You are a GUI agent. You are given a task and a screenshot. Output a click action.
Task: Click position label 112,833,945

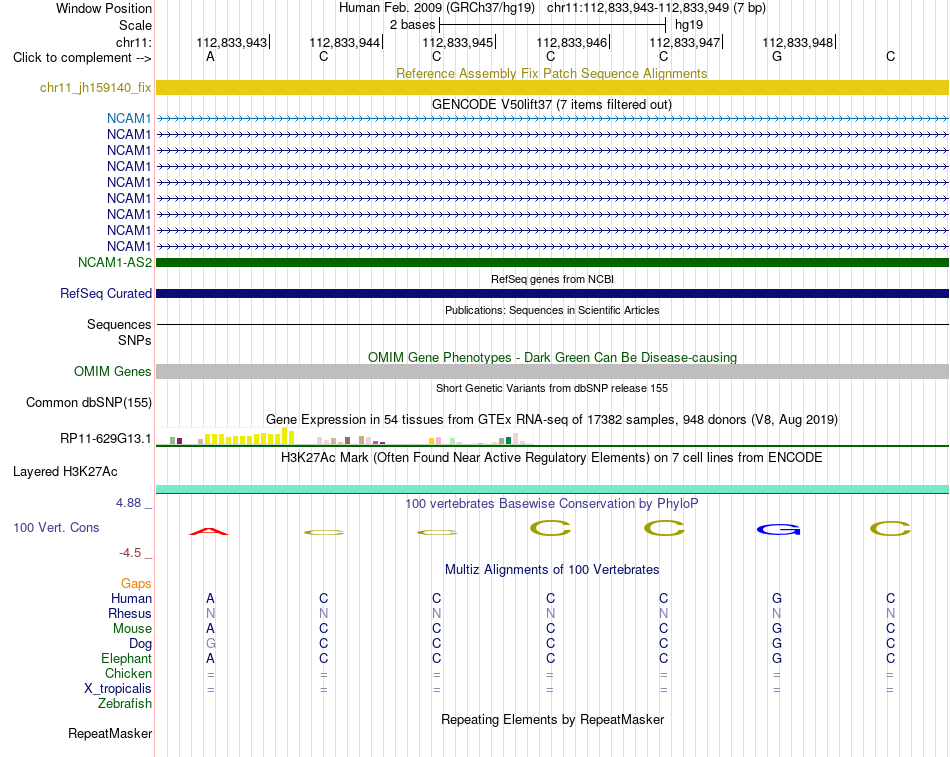[x=457, y=42]
